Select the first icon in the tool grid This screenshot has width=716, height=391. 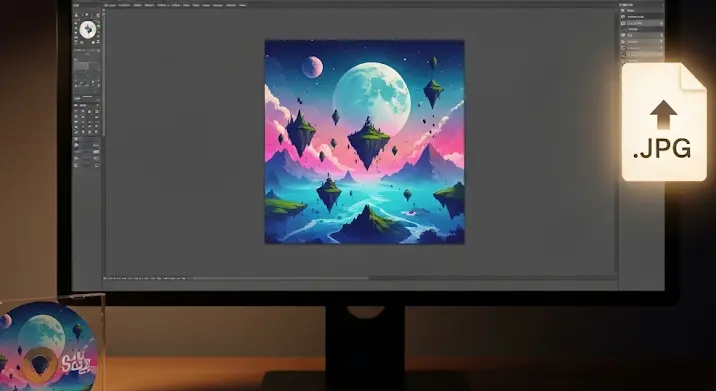coord(76,111)
